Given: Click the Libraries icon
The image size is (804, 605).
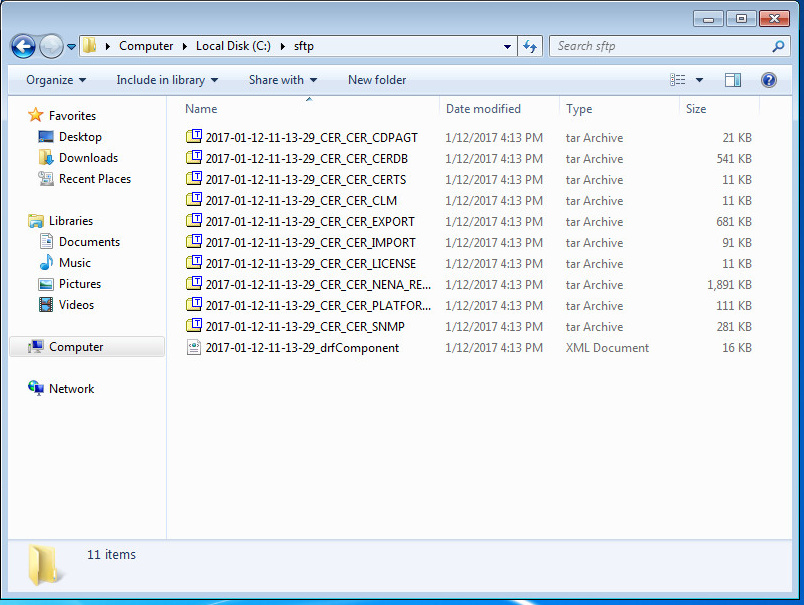Looking at the screenshot, I should [x=36, y=221].
